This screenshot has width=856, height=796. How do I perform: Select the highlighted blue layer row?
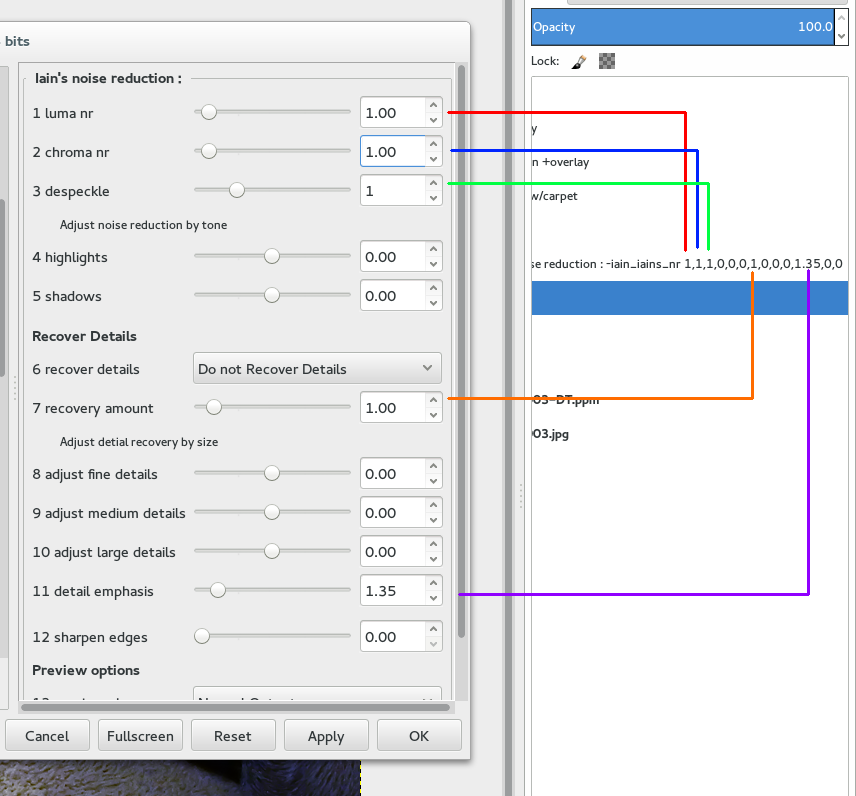[x=690, y=298]
